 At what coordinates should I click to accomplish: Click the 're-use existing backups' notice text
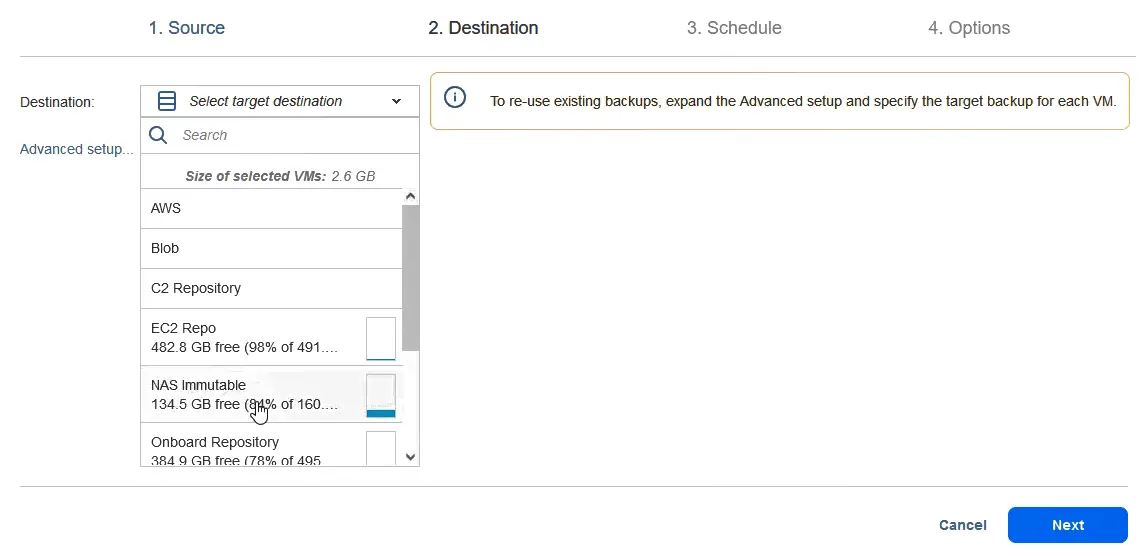click(803, 101)
